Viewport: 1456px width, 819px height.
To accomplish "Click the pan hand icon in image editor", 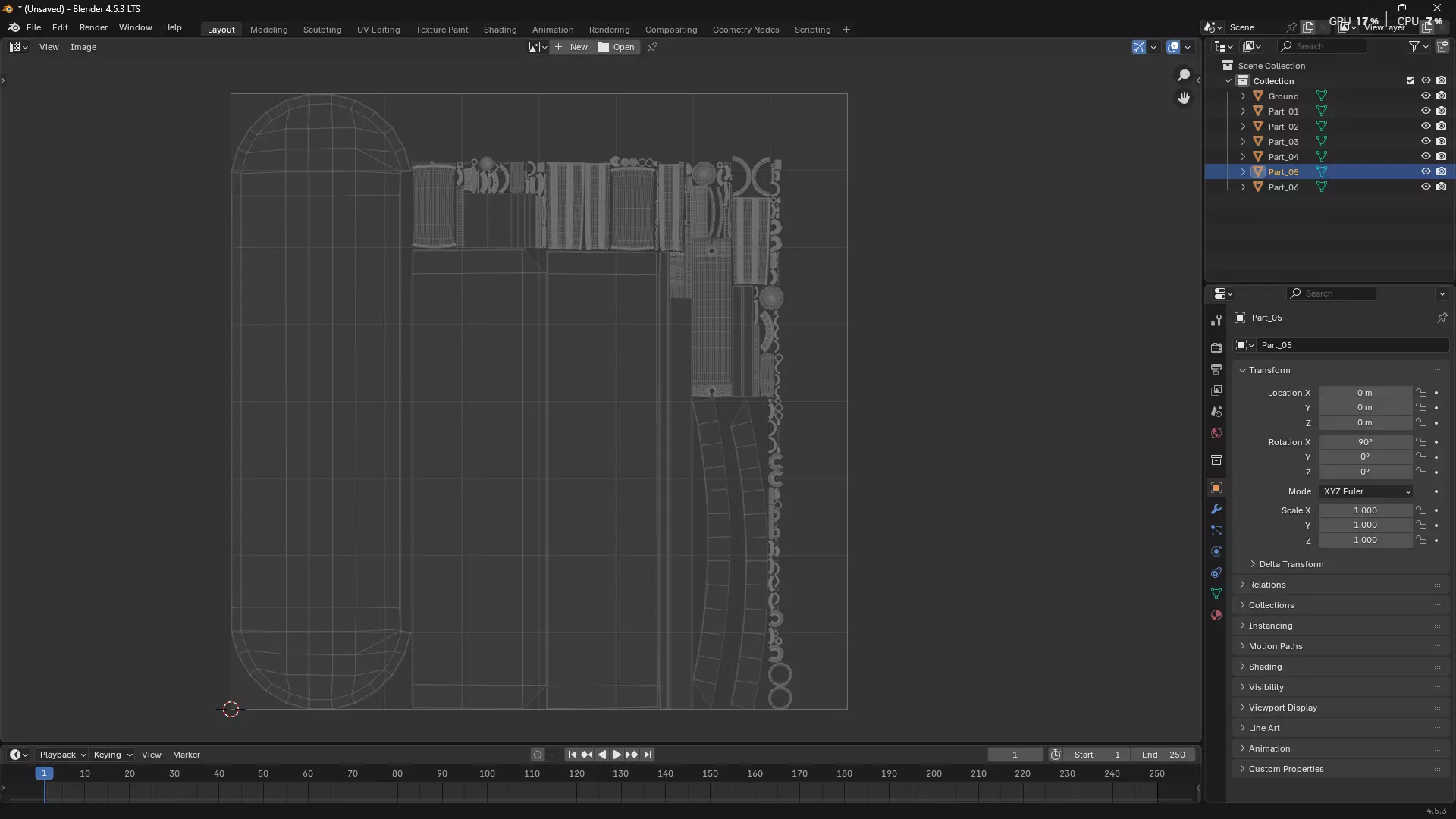I will click(x=1184, y=98).
